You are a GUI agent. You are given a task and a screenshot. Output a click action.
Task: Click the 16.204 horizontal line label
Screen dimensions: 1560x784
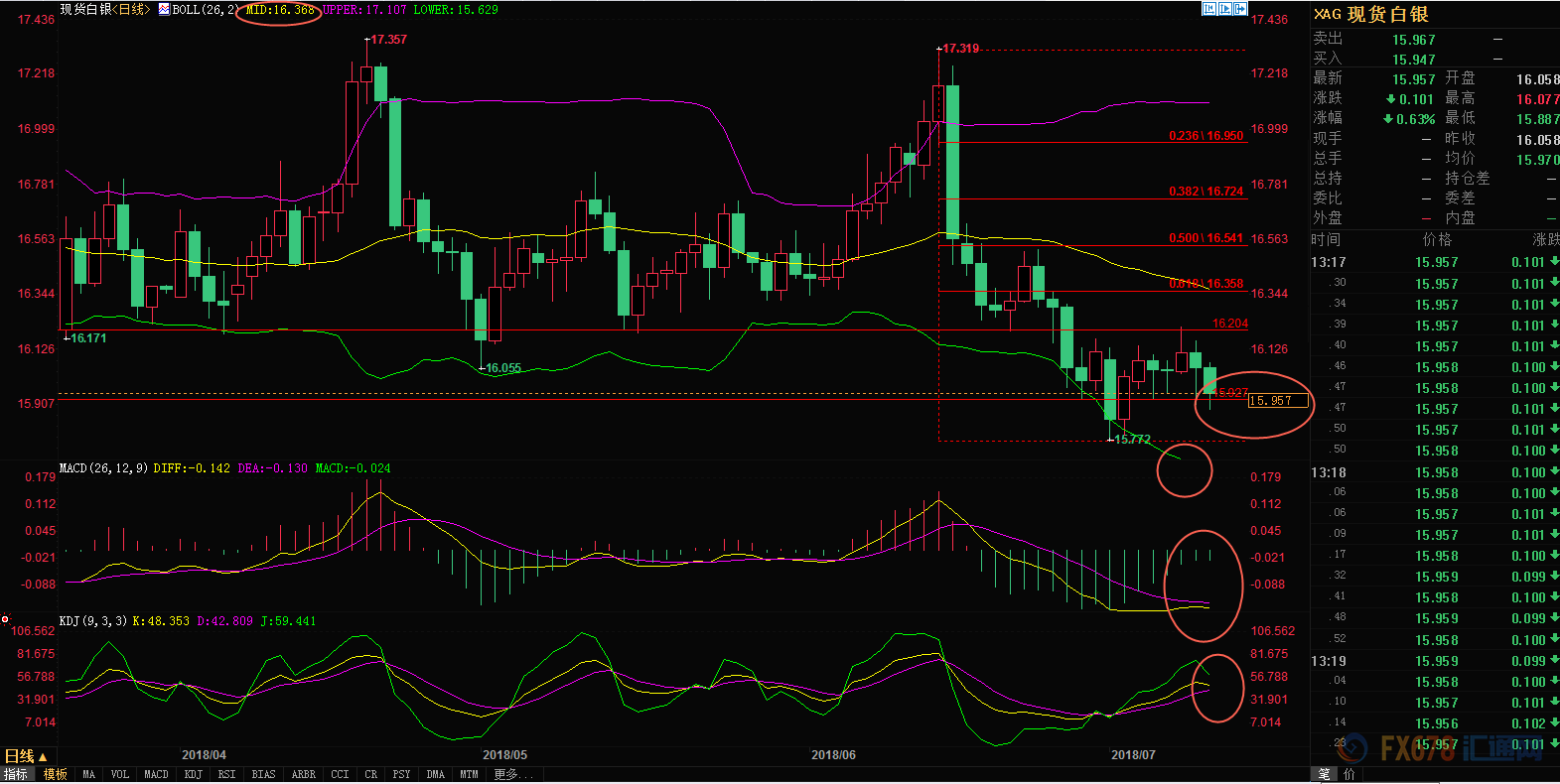point(1229,324)
